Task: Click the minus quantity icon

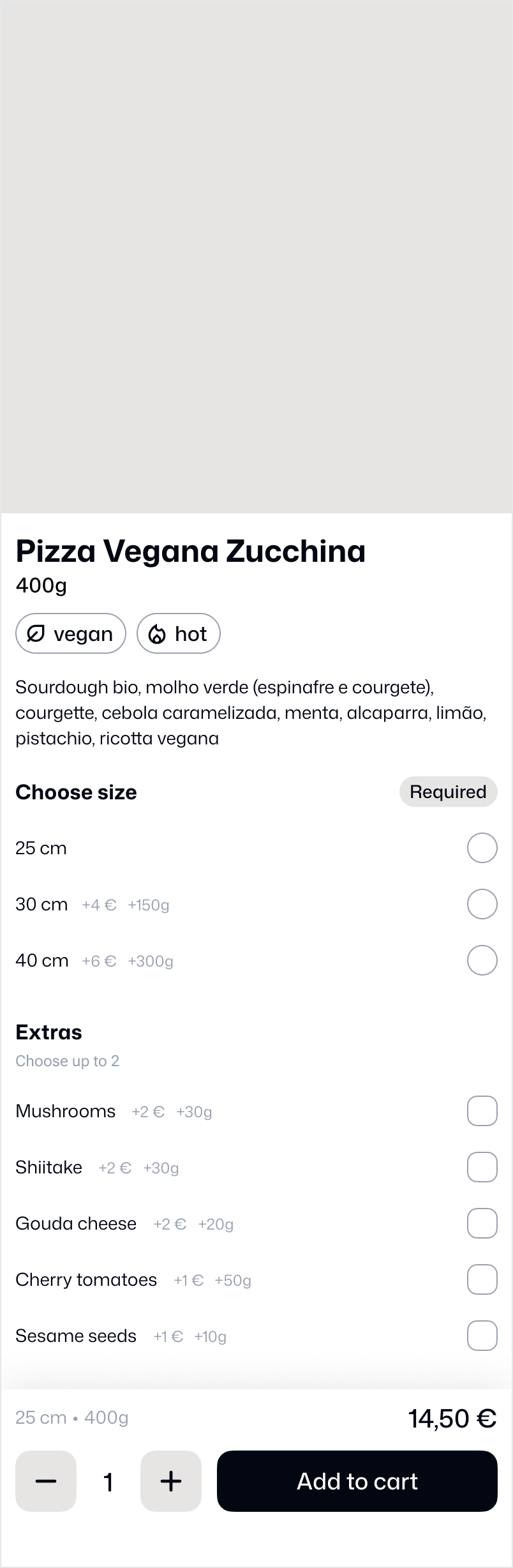Action: pyautogui.click(x=46, y=1481)
